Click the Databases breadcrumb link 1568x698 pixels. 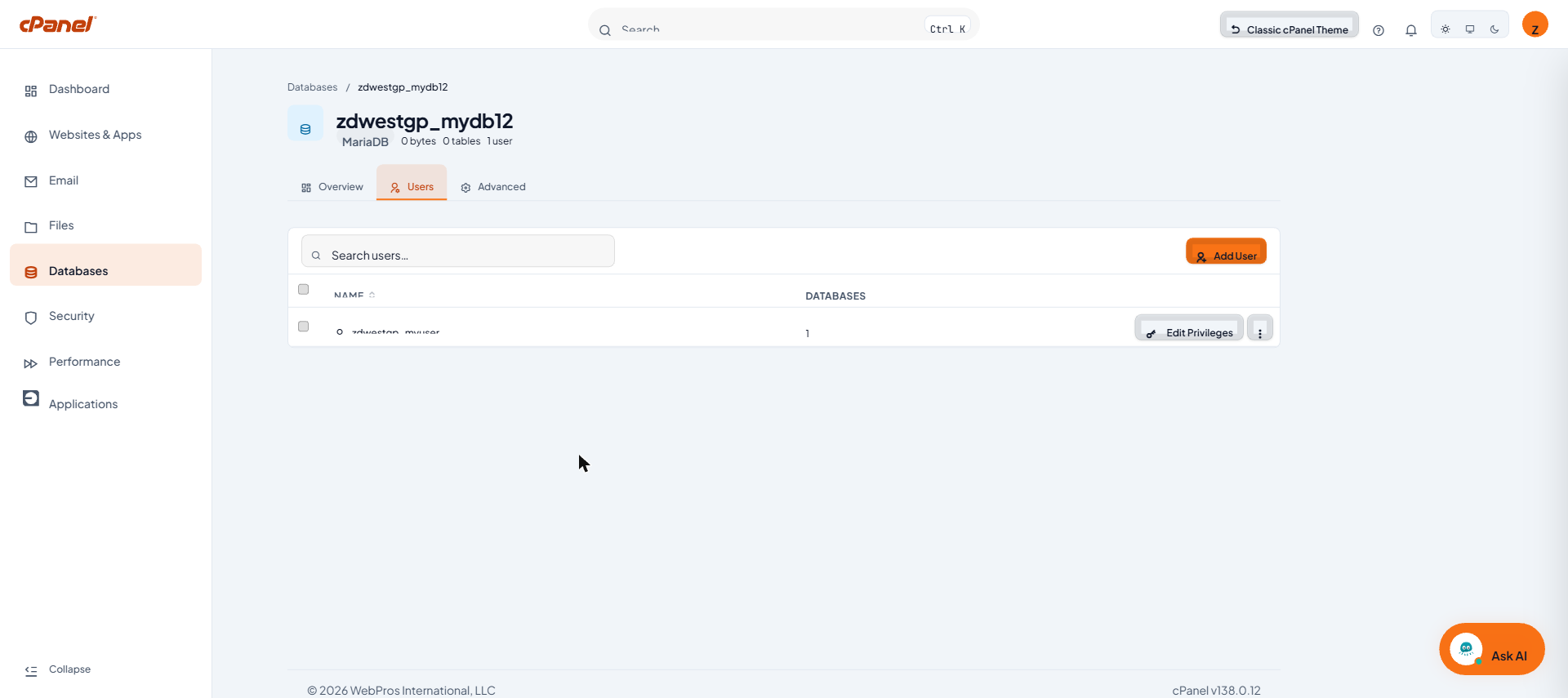(x=312, y=87)
